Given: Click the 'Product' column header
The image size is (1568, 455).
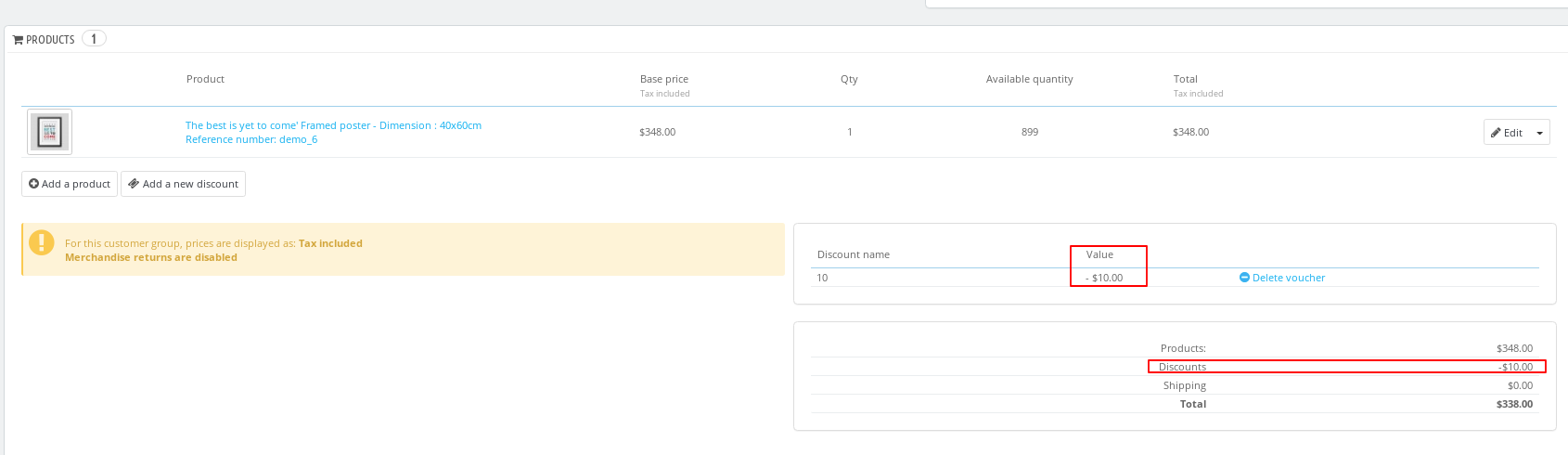Looking at the screenshot, I should [x=205, y=79].
